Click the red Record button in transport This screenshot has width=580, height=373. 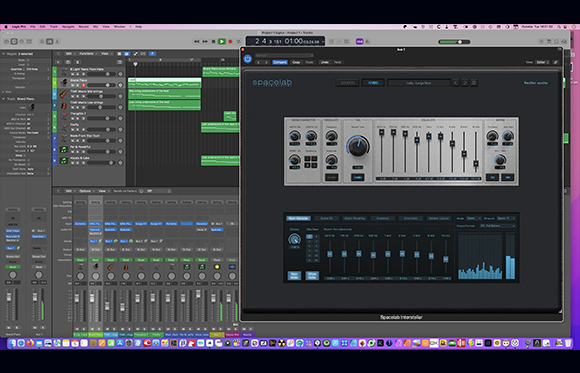[230, 41]
